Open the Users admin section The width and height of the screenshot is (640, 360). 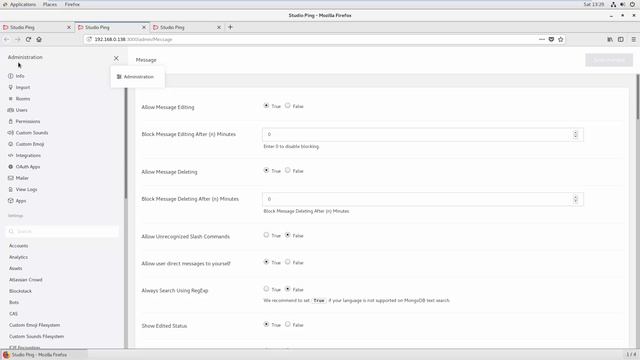click(18, 110)
